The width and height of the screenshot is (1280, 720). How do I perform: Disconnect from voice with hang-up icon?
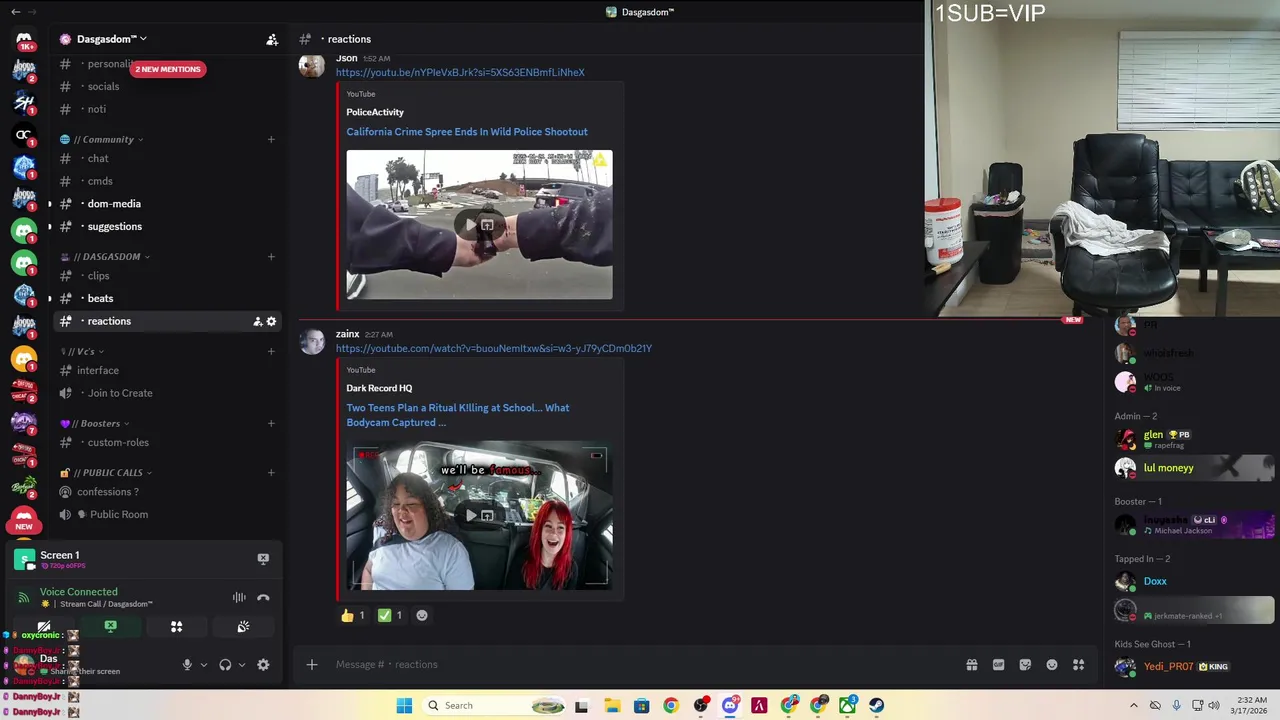[x=263, y=597]
